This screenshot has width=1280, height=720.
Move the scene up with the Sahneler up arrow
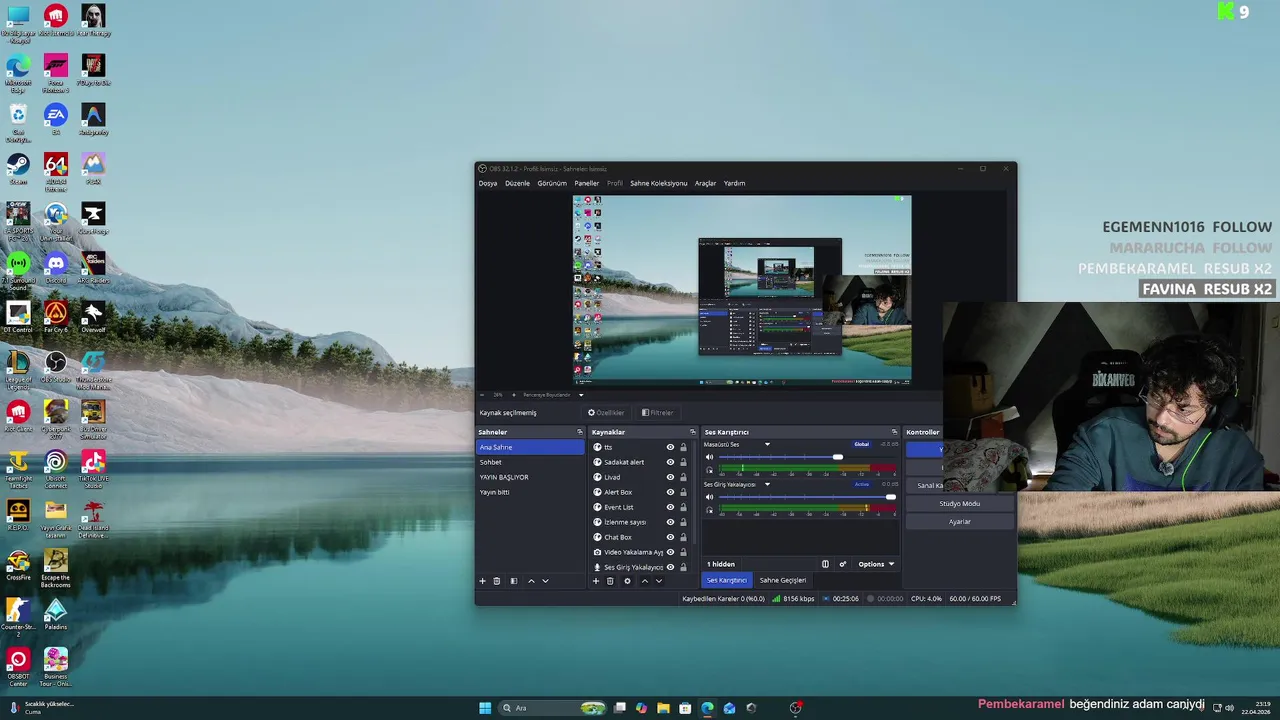[531, 581]
